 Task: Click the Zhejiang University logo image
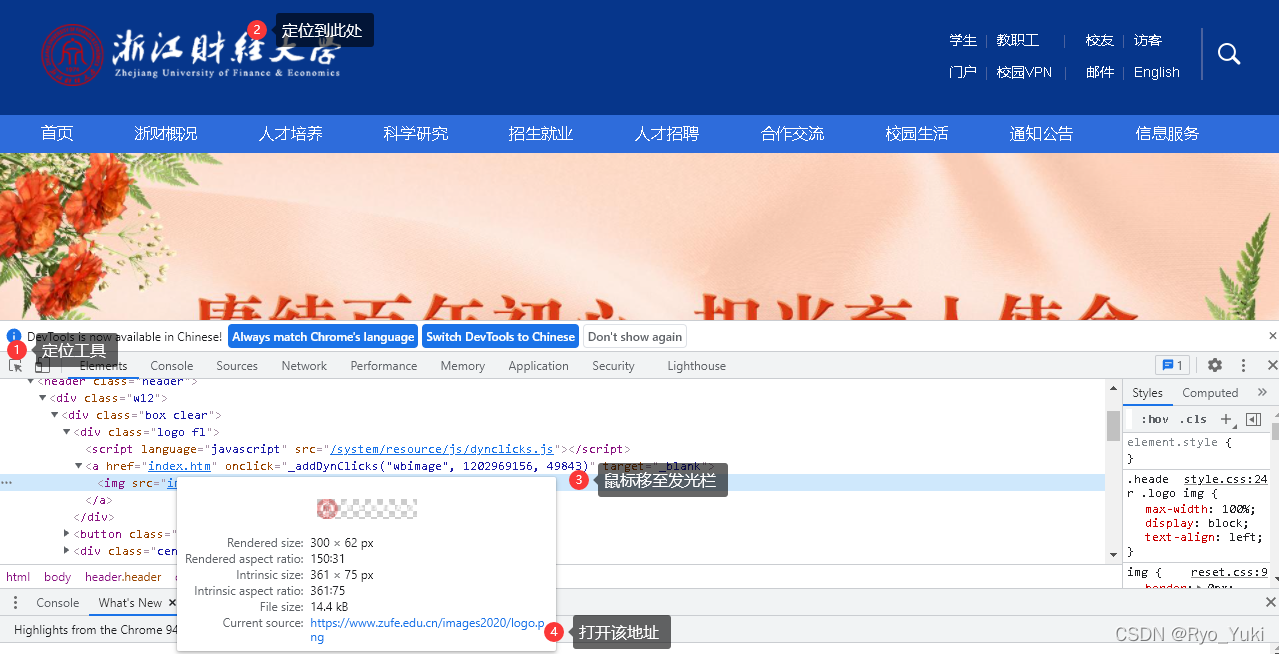coord(190,53)
